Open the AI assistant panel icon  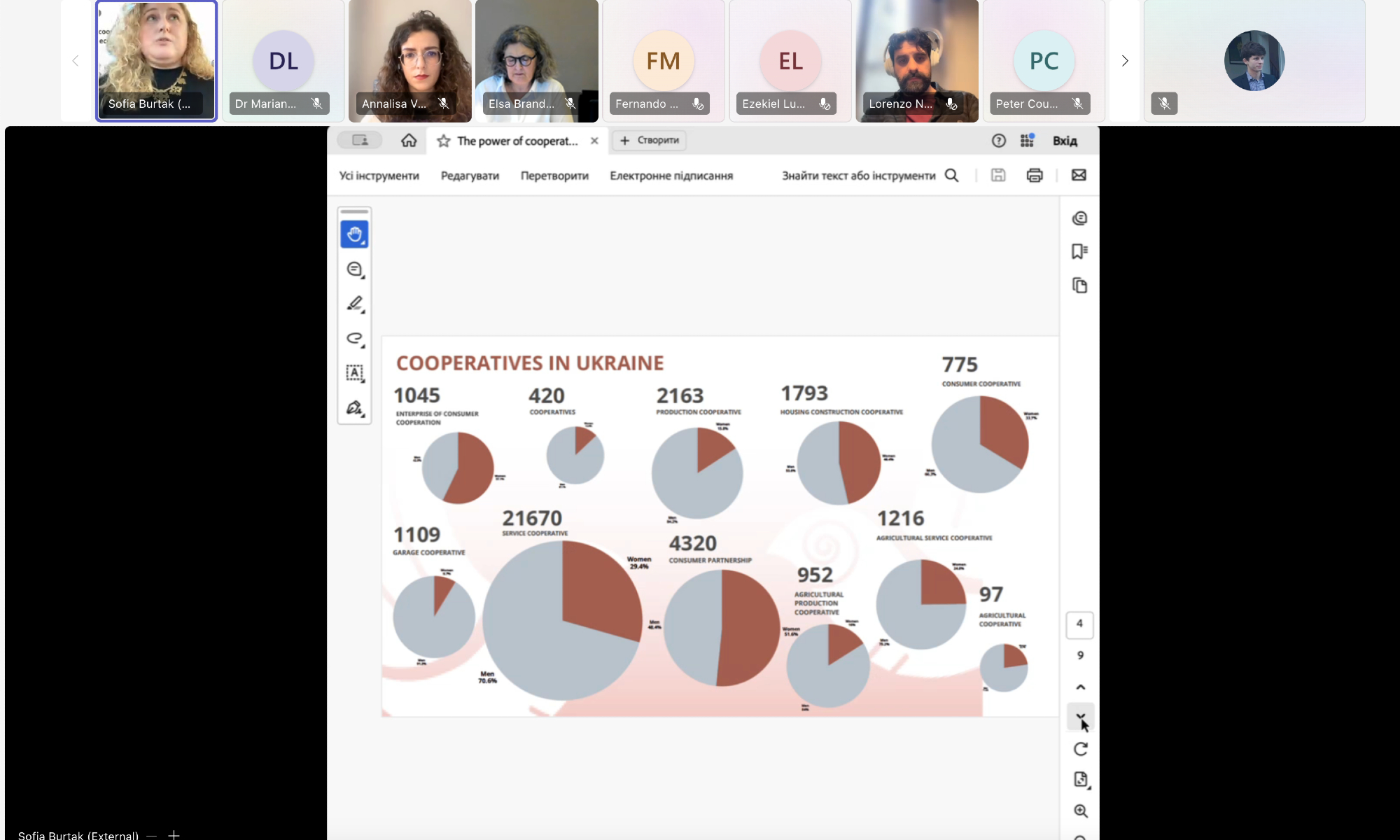(1079, 218)
